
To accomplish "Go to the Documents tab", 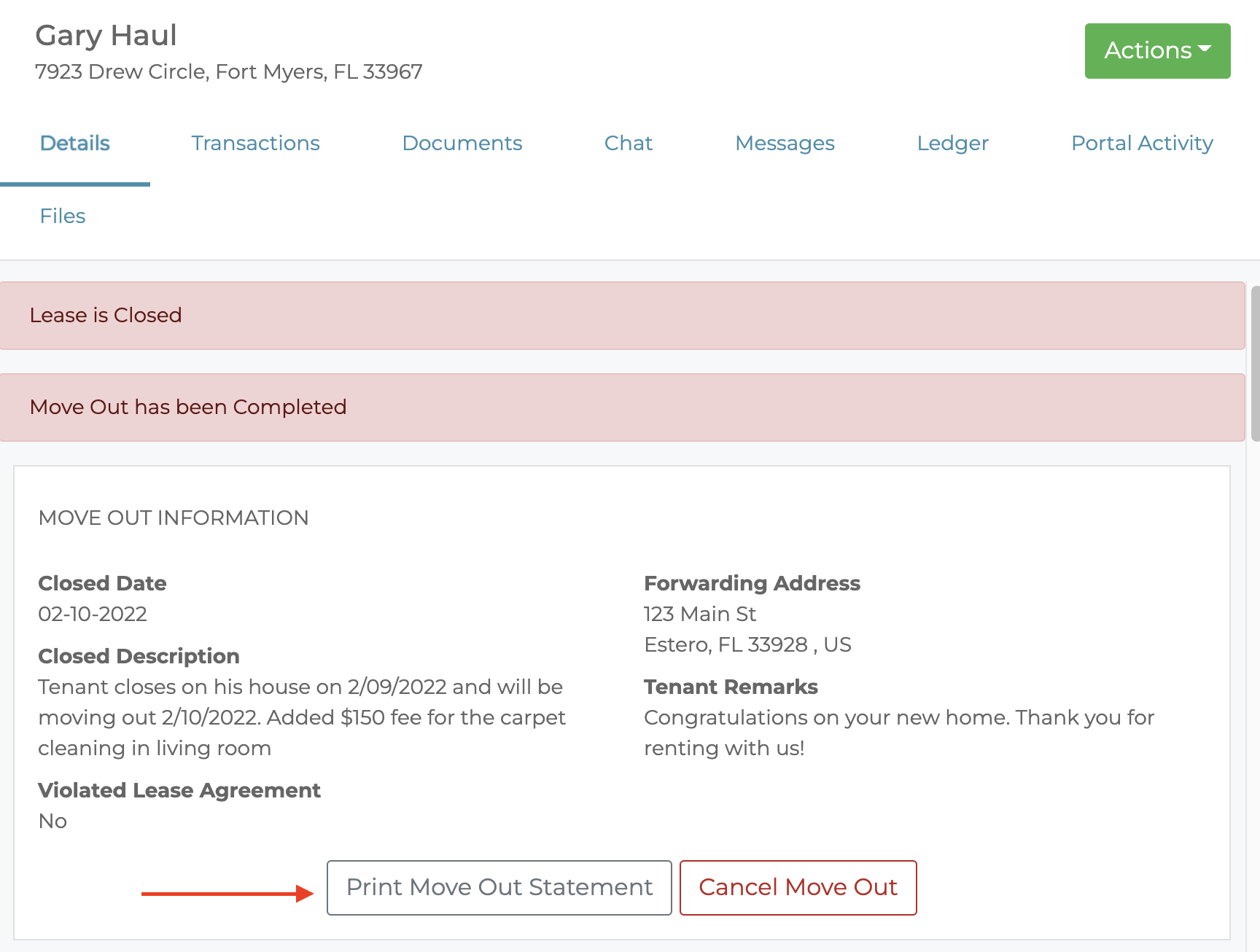I will point(462,144).
